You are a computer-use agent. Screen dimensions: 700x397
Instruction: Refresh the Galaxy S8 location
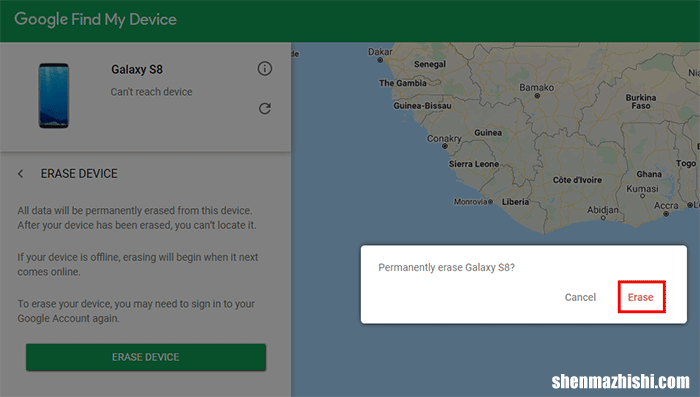coord(265,109)
